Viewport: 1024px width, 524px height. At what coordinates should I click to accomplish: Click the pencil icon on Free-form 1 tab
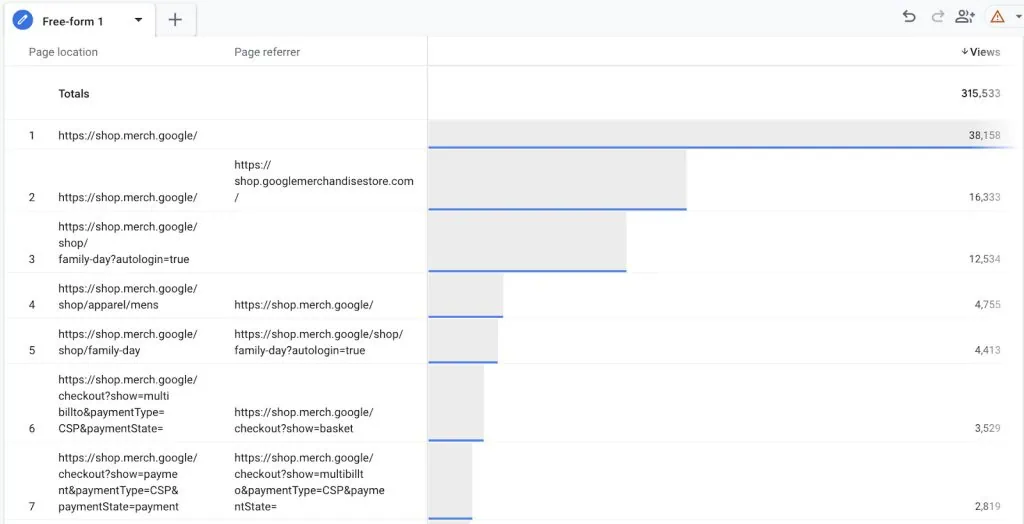[x=23, y=20]
